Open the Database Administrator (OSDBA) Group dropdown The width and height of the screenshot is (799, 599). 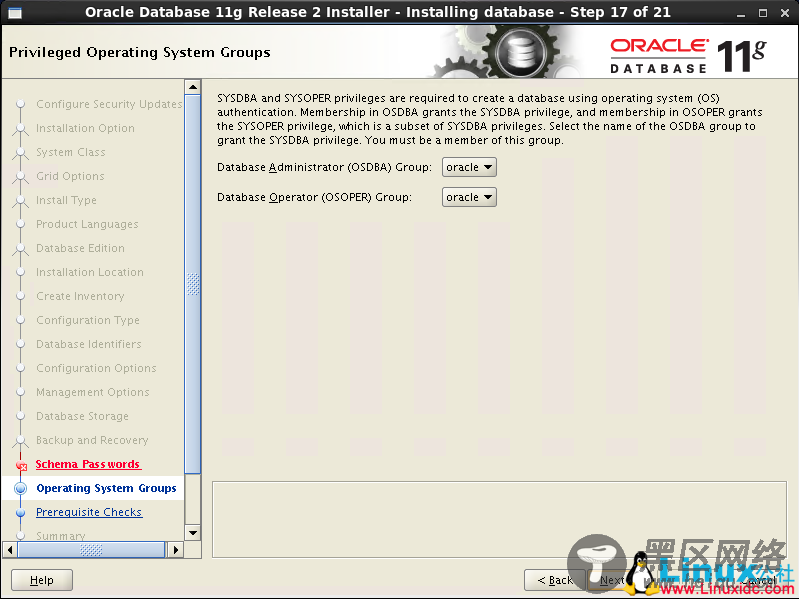469,167
